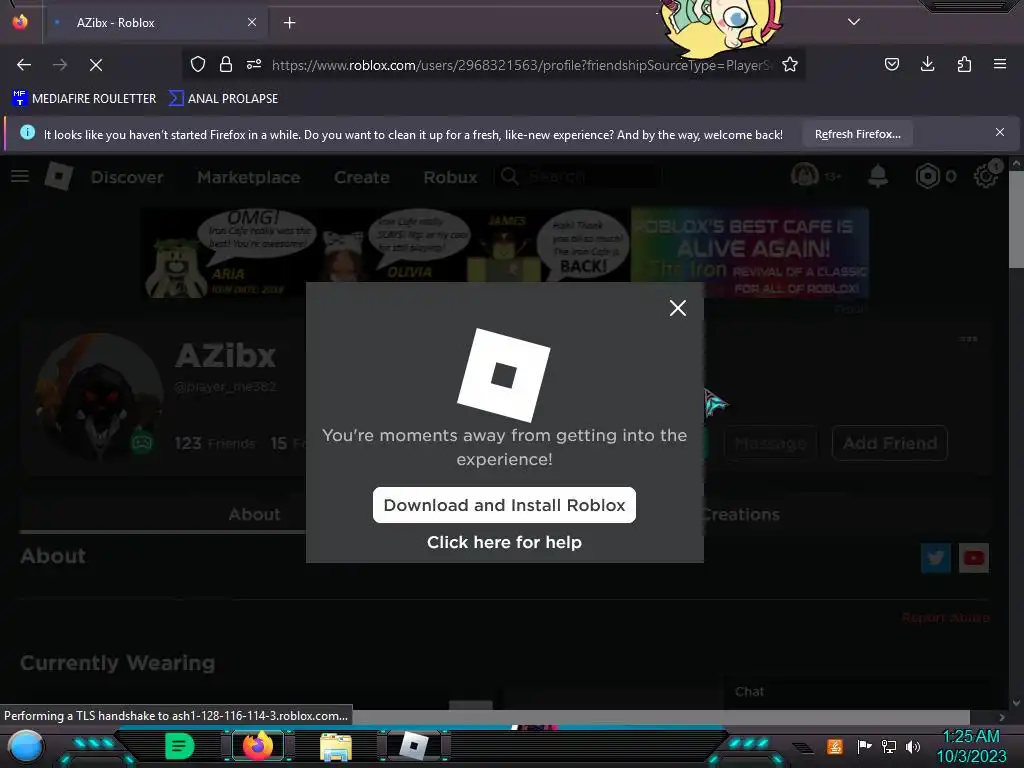Open Roblox app in taskbar

(x=414, y=746)
